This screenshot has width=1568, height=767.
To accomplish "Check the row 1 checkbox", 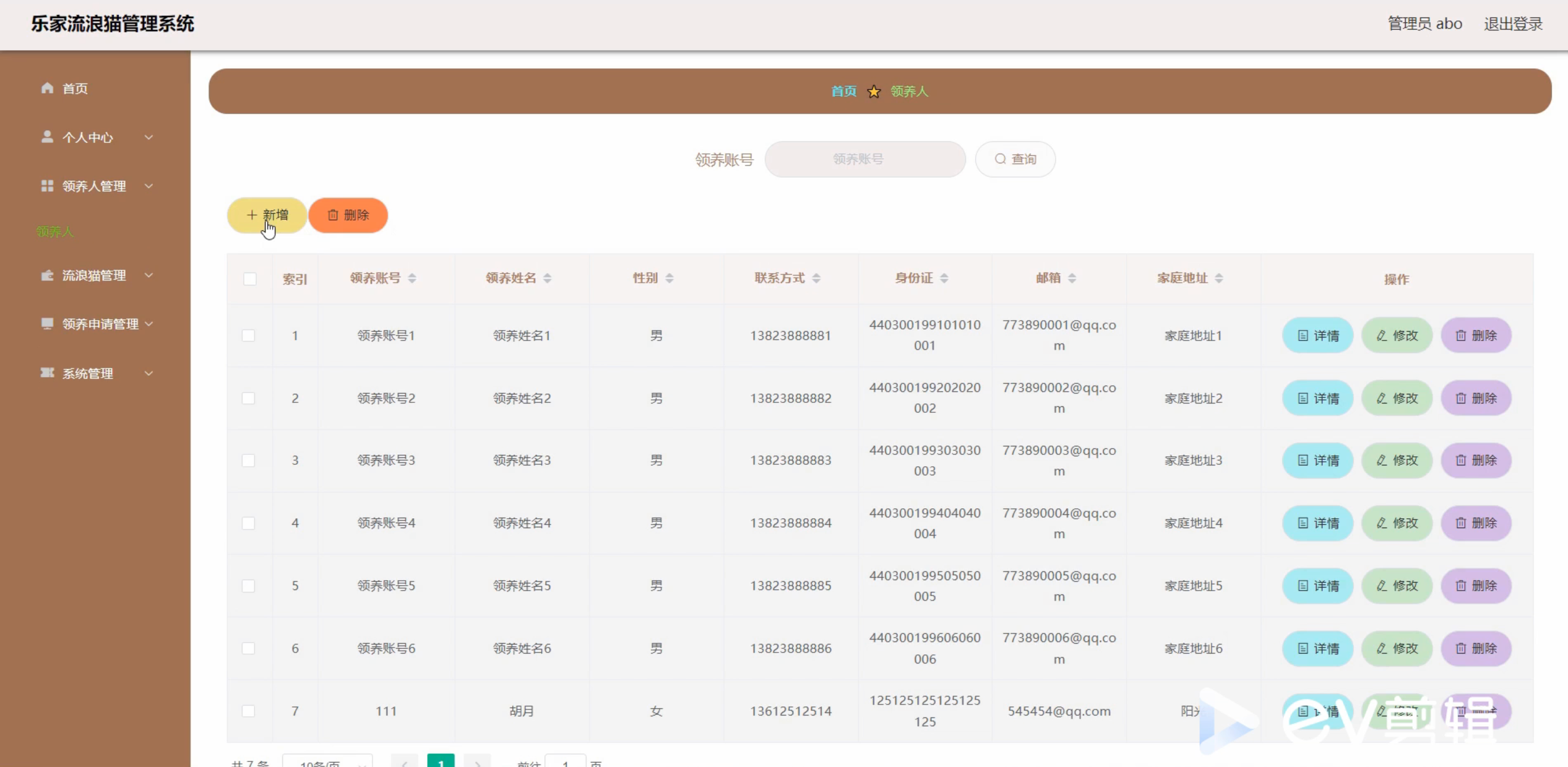I will coord(248,336).
